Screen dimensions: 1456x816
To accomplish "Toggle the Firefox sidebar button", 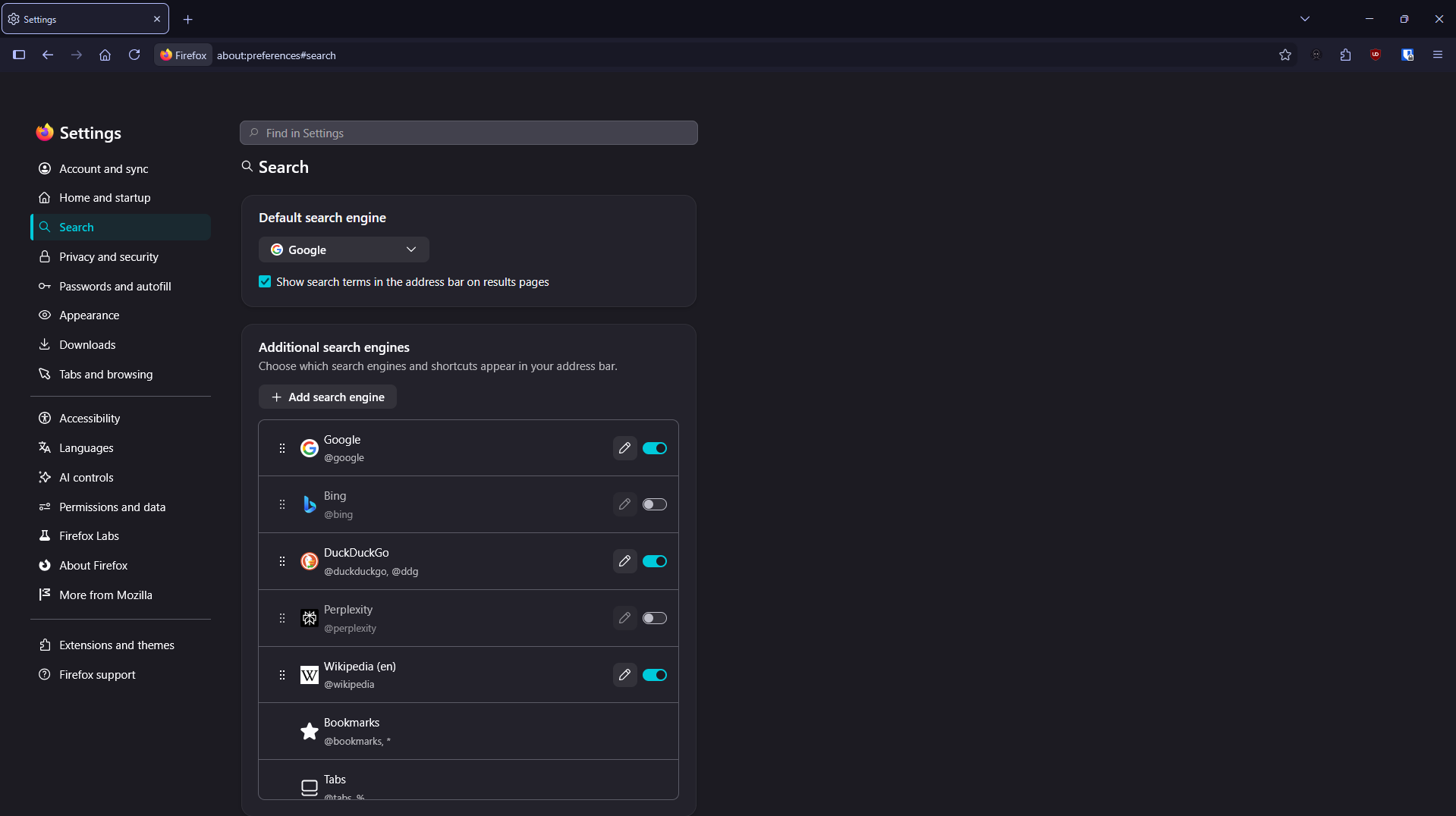I will (19, 55).
